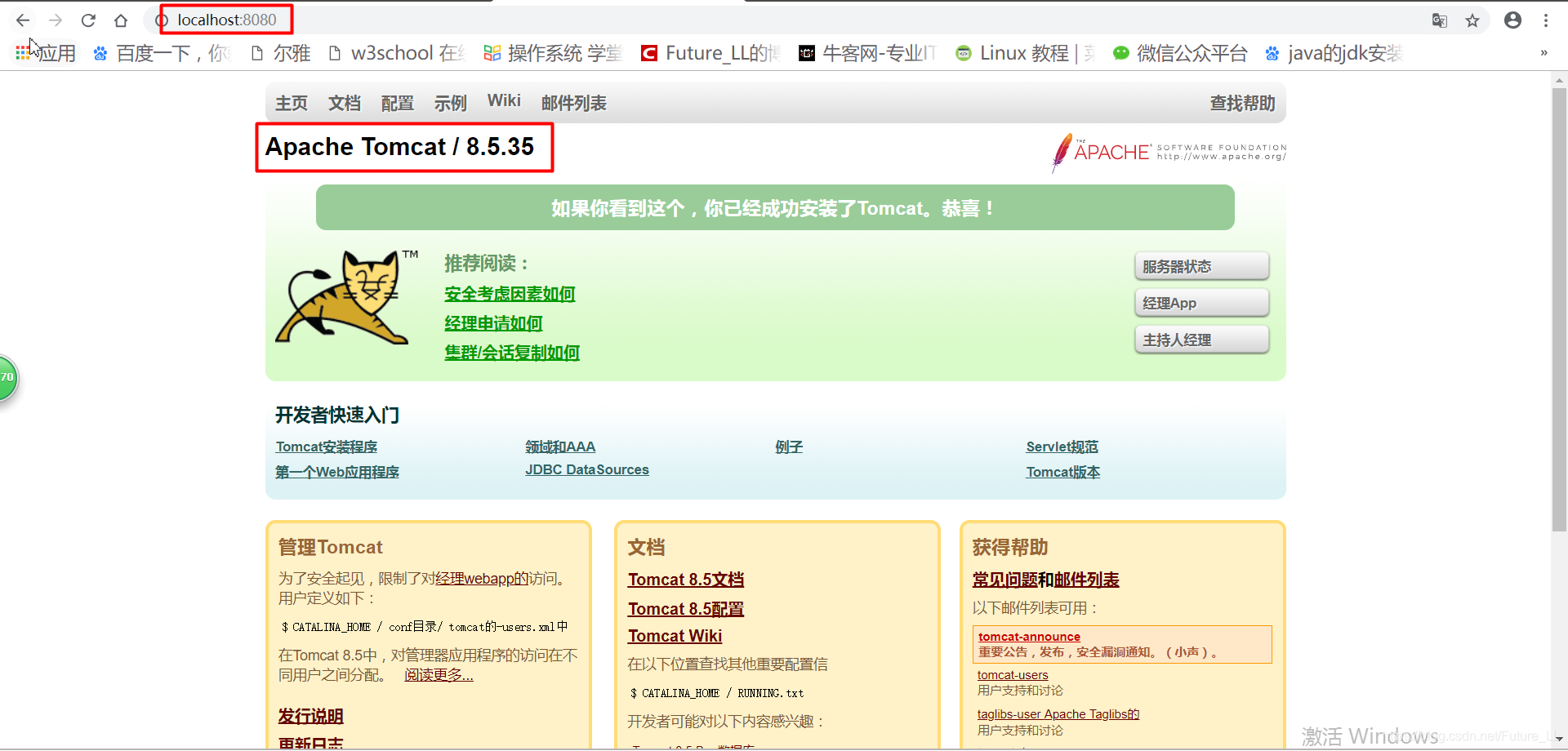Open the 文档 nav item
The image size is (1568, 751).
tap(345, 103)
